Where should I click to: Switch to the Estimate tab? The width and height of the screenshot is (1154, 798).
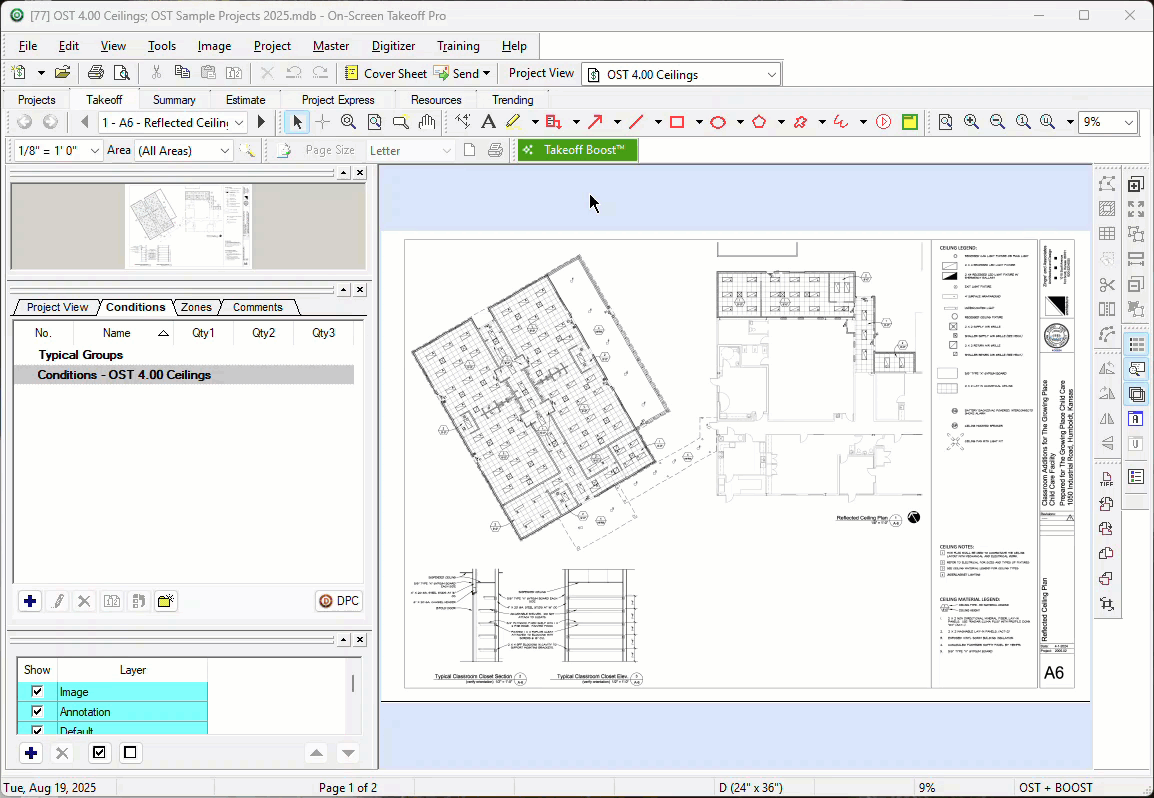click(x=245, y=100)
